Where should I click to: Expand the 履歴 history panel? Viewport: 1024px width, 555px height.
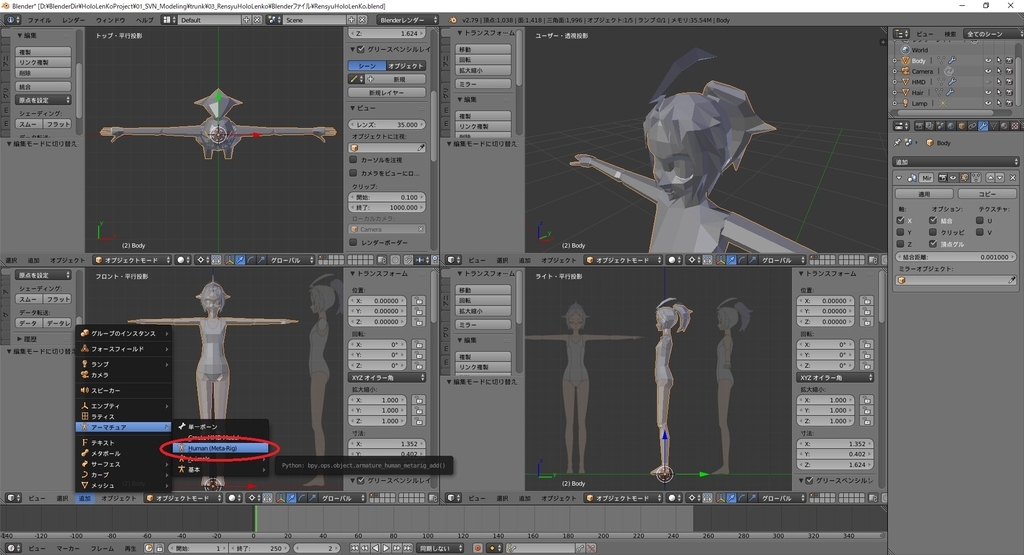tap(20, 339)
